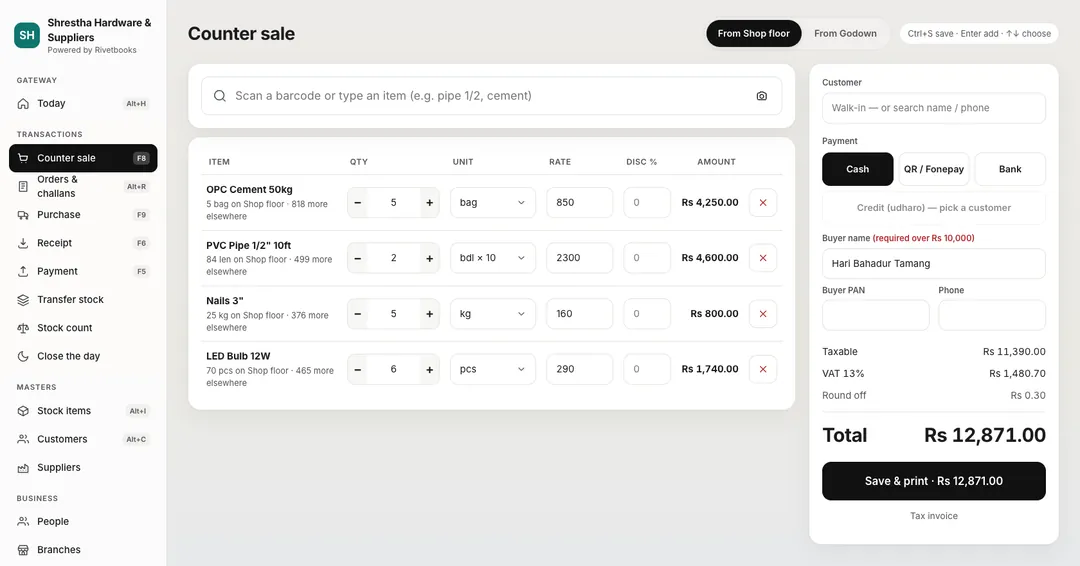
Task: Open Branches in Business section
Action: coord(83,549)
